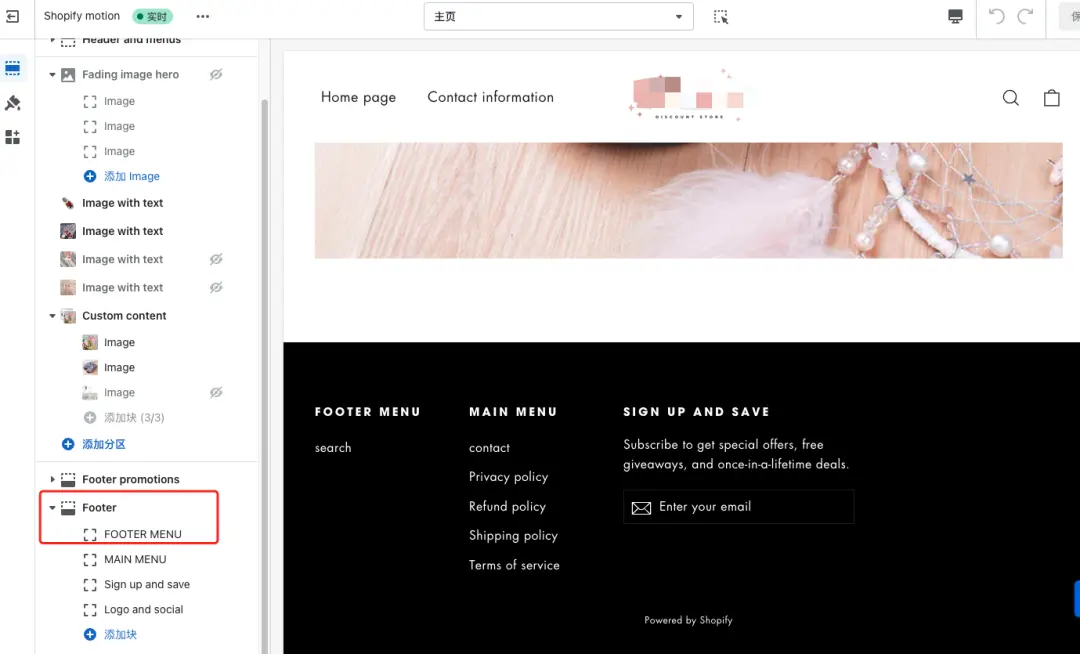This screenshot has height=654, width=1080.
Task: Expand the Footer promotions section
Action: (52, 479)
